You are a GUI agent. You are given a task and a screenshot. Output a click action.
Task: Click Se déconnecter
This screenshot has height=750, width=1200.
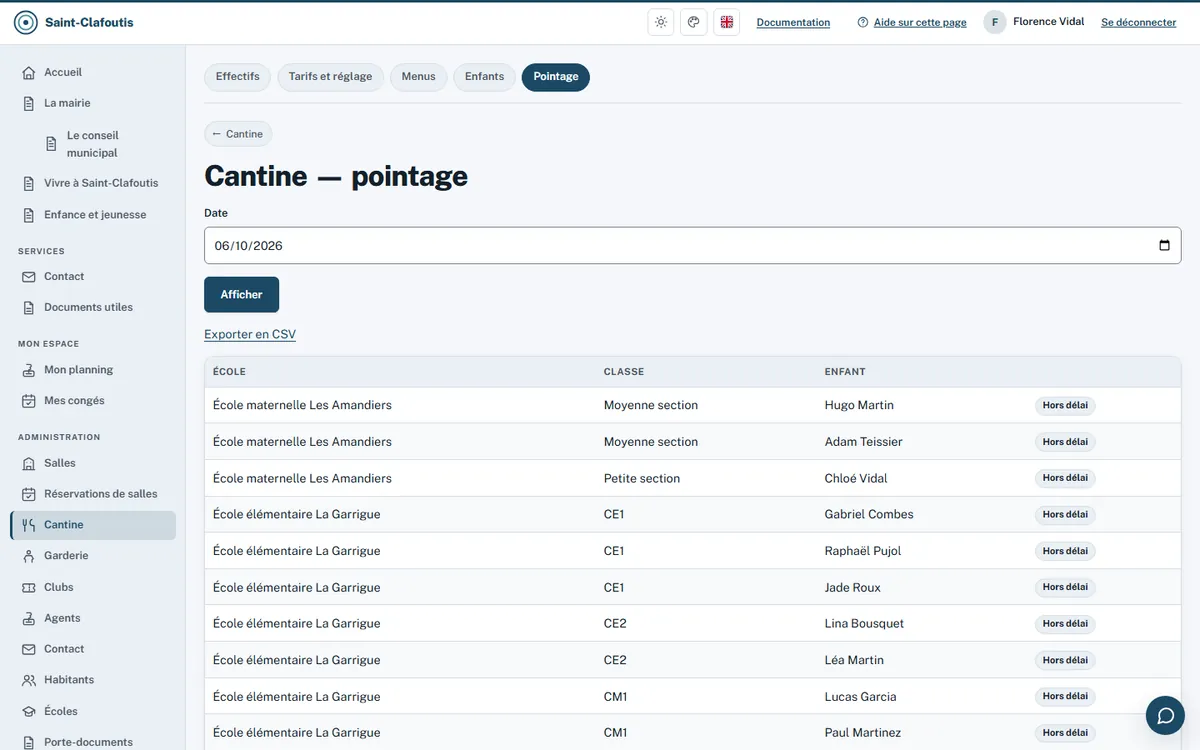1138,22
